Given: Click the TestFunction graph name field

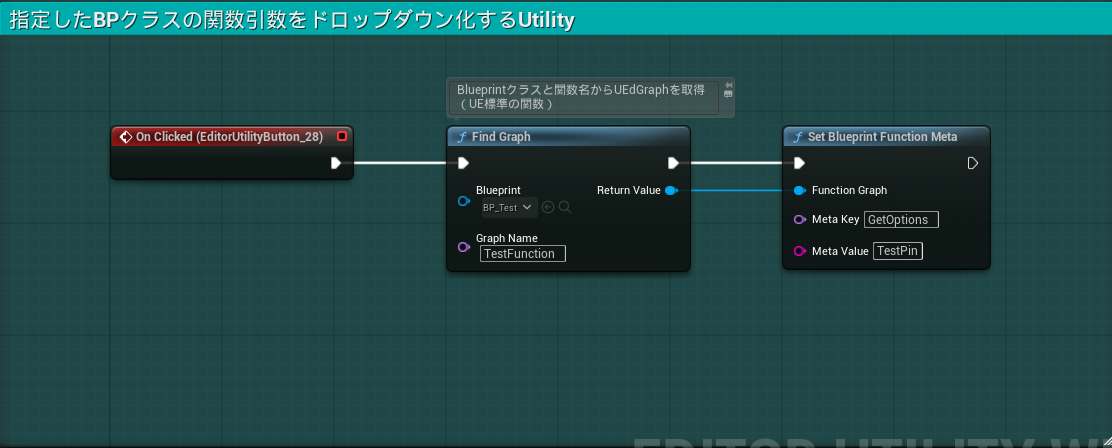Looking at the screenshot, I should [x=522, y=254].
